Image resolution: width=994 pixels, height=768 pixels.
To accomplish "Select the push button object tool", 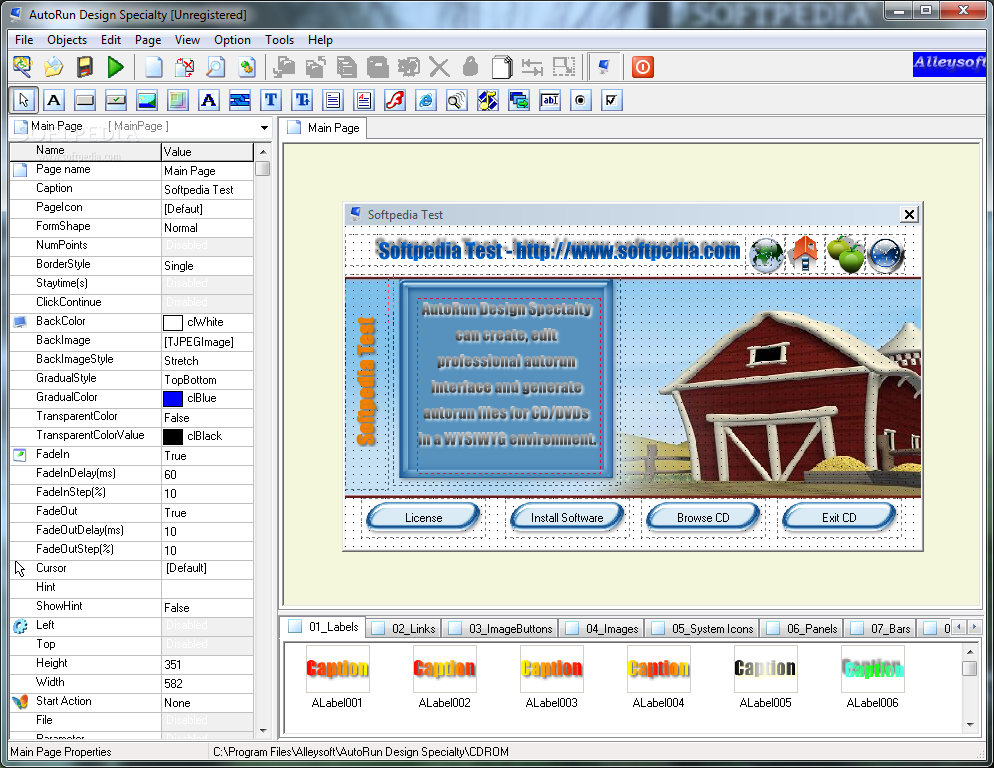I will [85, 100].
